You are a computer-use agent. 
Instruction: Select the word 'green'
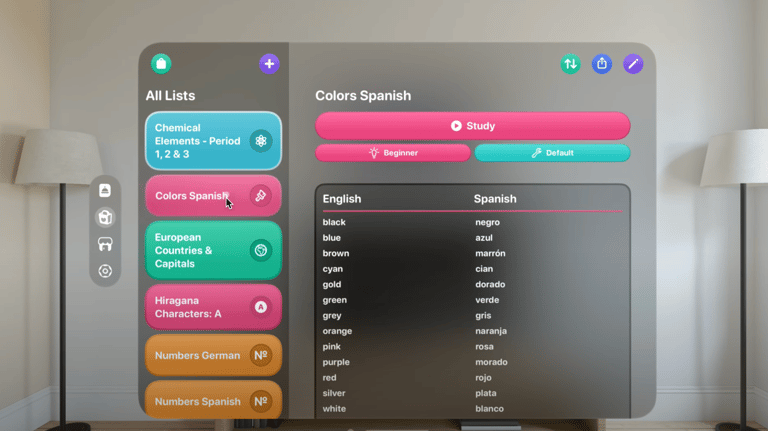(335, 300)
